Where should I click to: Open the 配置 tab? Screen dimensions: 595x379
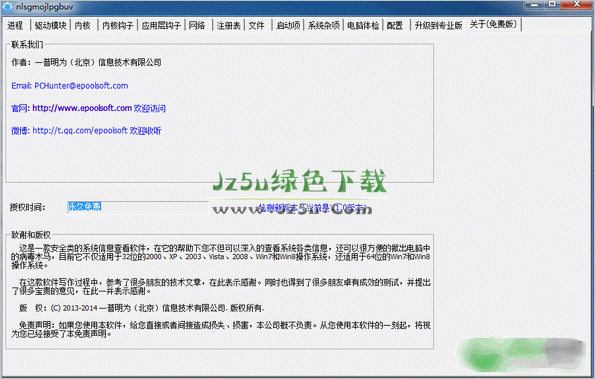tap(395, 25)
